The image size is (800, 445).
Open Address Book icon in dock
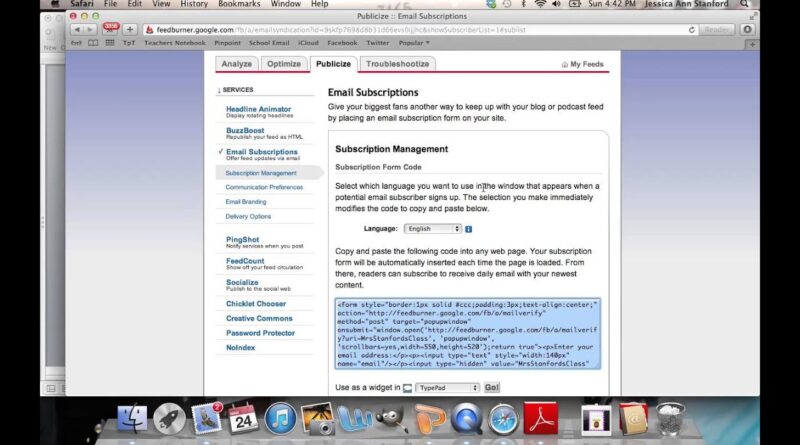(633, 418)
